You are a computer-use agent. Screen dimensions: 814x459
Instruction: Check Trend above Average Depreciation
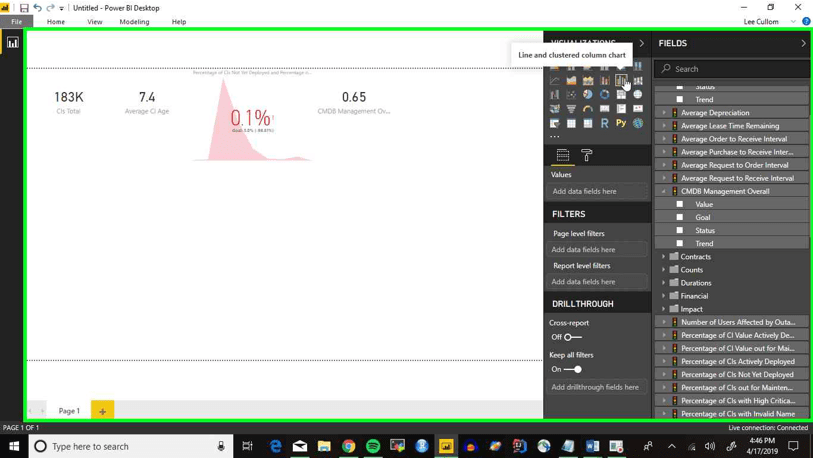[680, 99]
